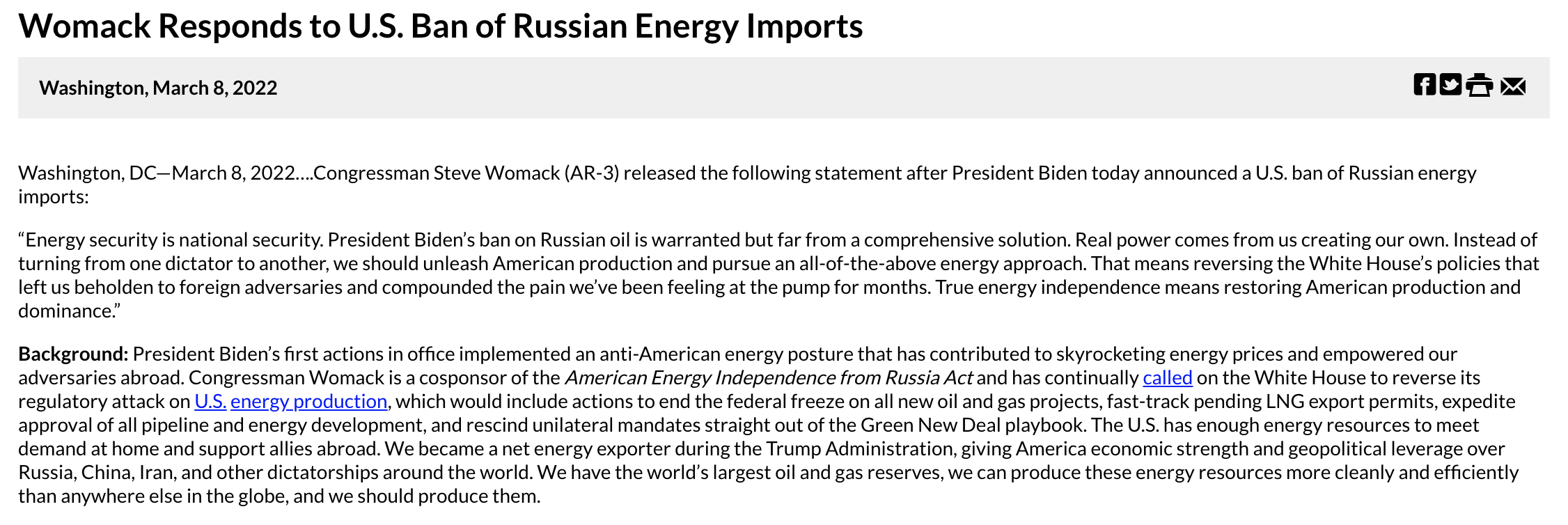1568x525 pixels.
Task: Click the bold 'Background:' label
Action: point(73,354)
